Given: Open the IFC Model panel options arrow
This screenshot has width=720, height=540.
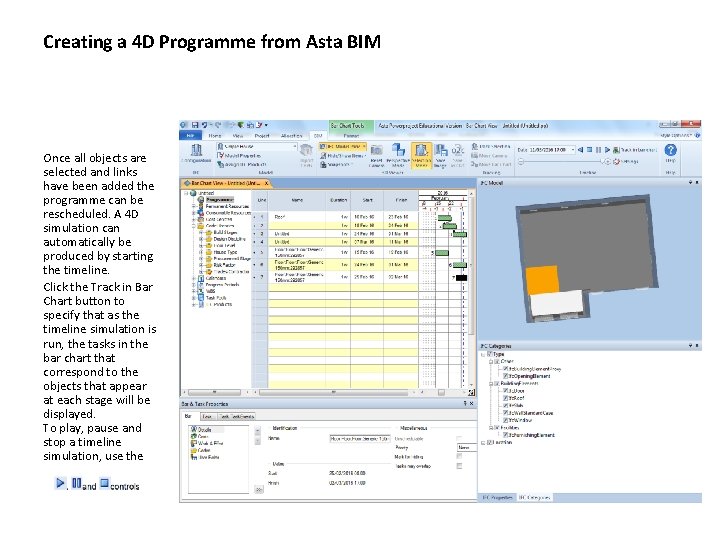Looking at the screenshot, I should click(x=690, y=182).
